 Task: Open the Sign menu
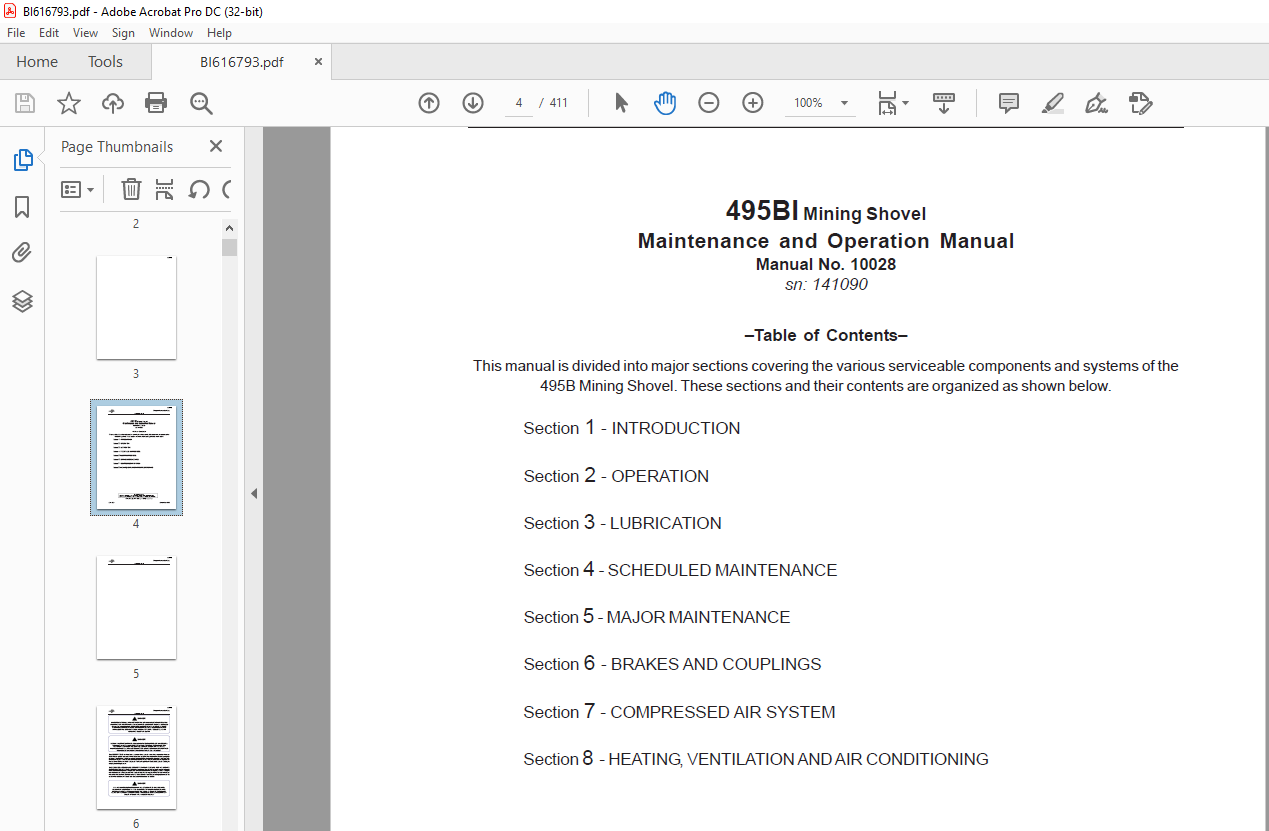[x=123, y=33]
